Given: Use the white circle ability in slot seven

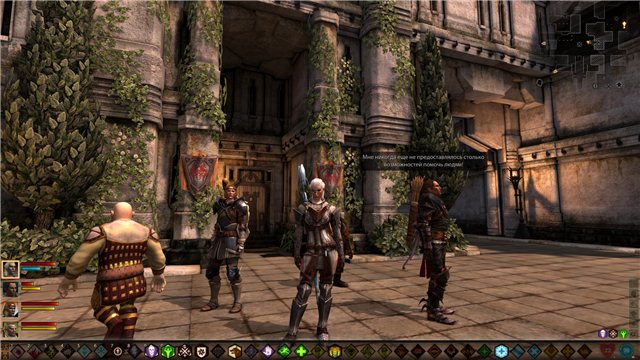Looking at the screenshot, I should click(118, 351).
